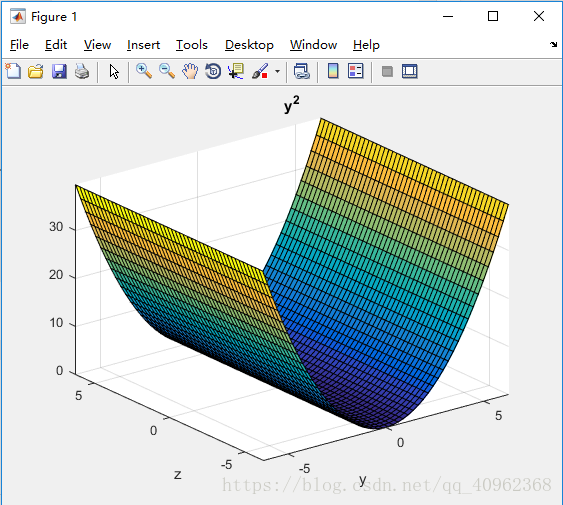Save the figure with the floppy icon

point(59,71)
